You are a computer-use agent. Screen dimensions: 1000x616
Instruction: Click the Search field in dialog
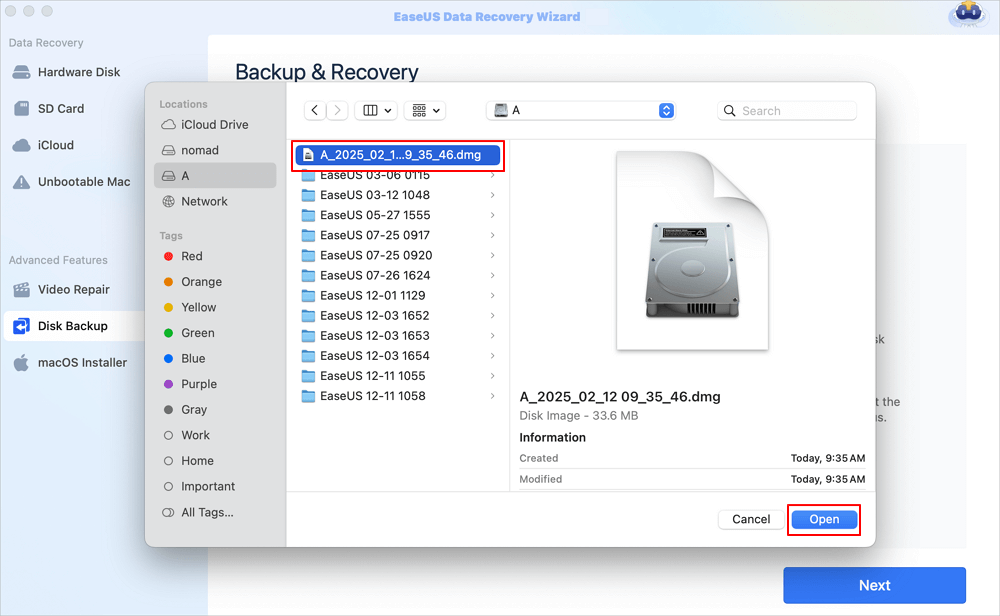tap(787, 111)
